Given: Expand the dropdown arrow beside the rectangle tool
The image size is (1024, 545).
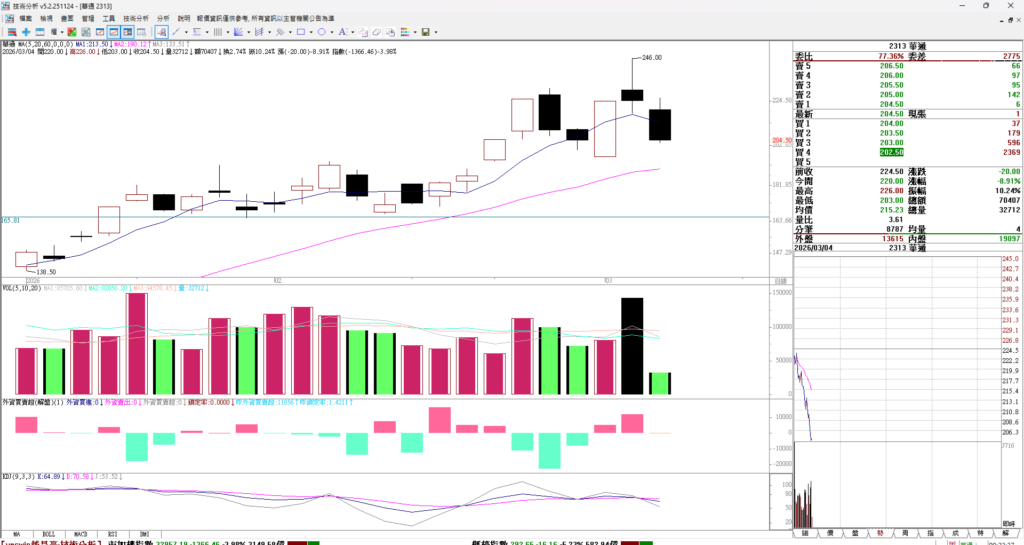Looking at the screenshot, I should [x=311, y=32].
